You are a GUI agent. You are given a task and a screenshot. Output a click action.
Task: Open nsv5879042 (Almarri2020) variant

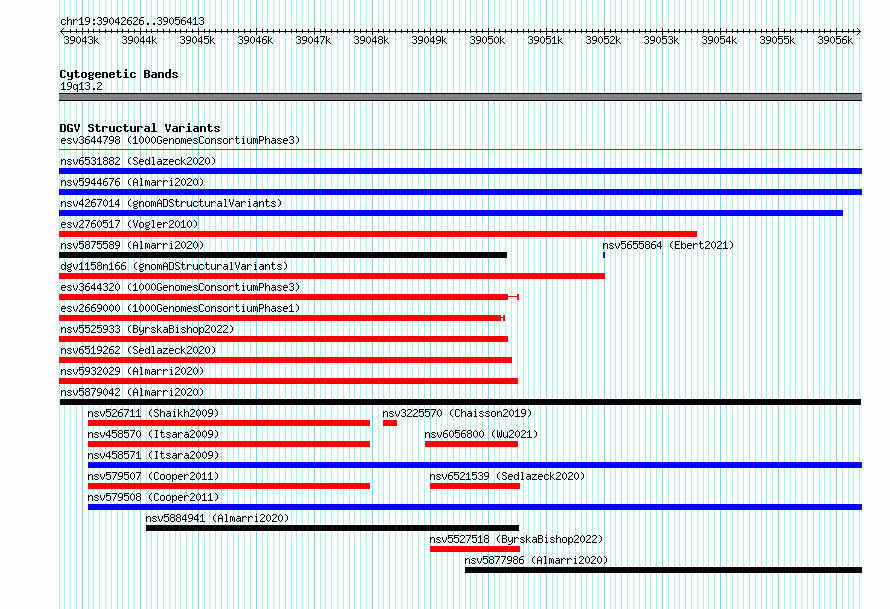pos(132,392)
